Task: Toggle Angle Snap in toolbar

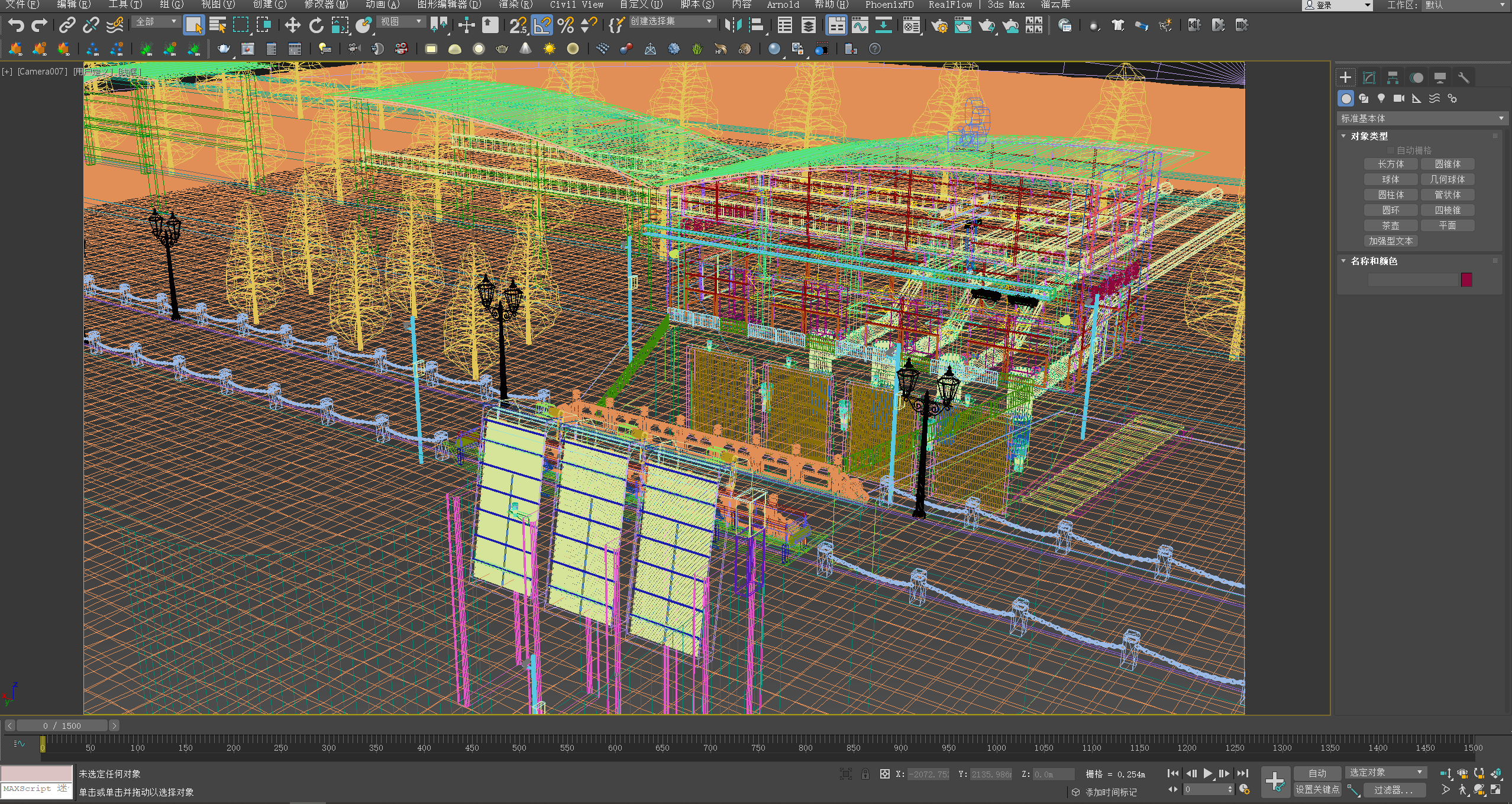Action: coord(542,25)
